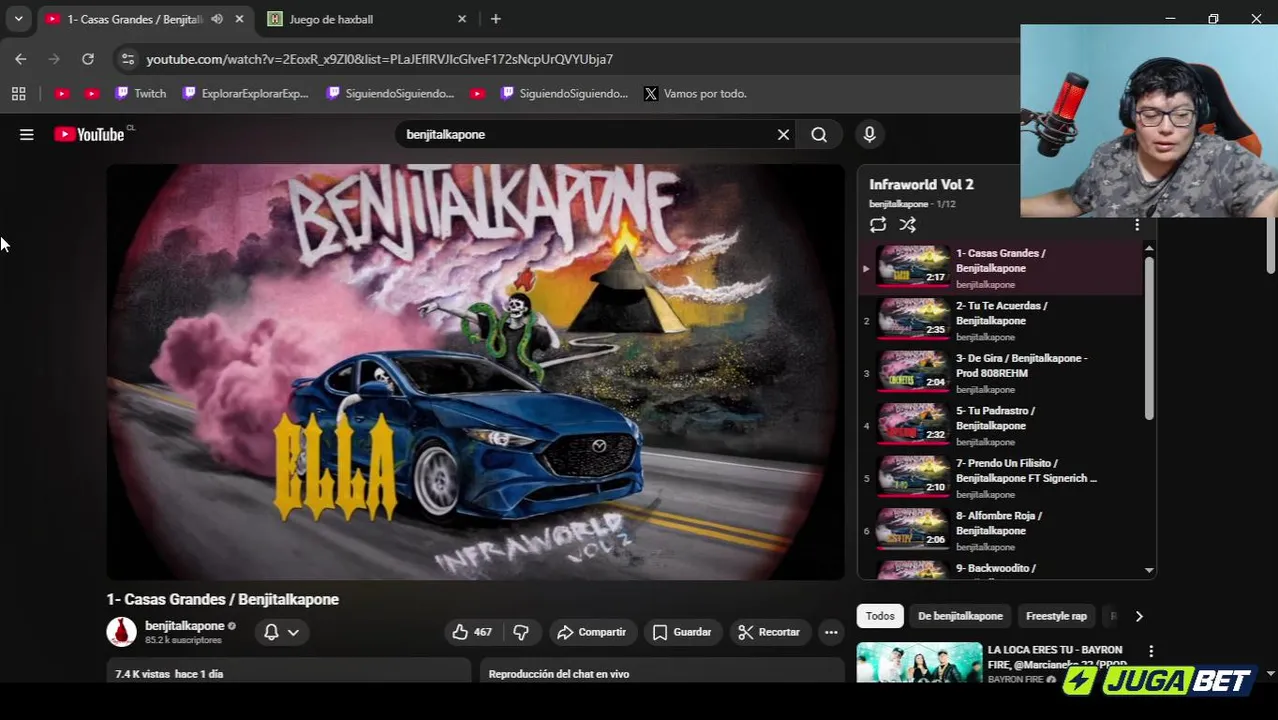
Task: Open the YouTube hamburger guide menu
Action: click(x=27, y=134)
